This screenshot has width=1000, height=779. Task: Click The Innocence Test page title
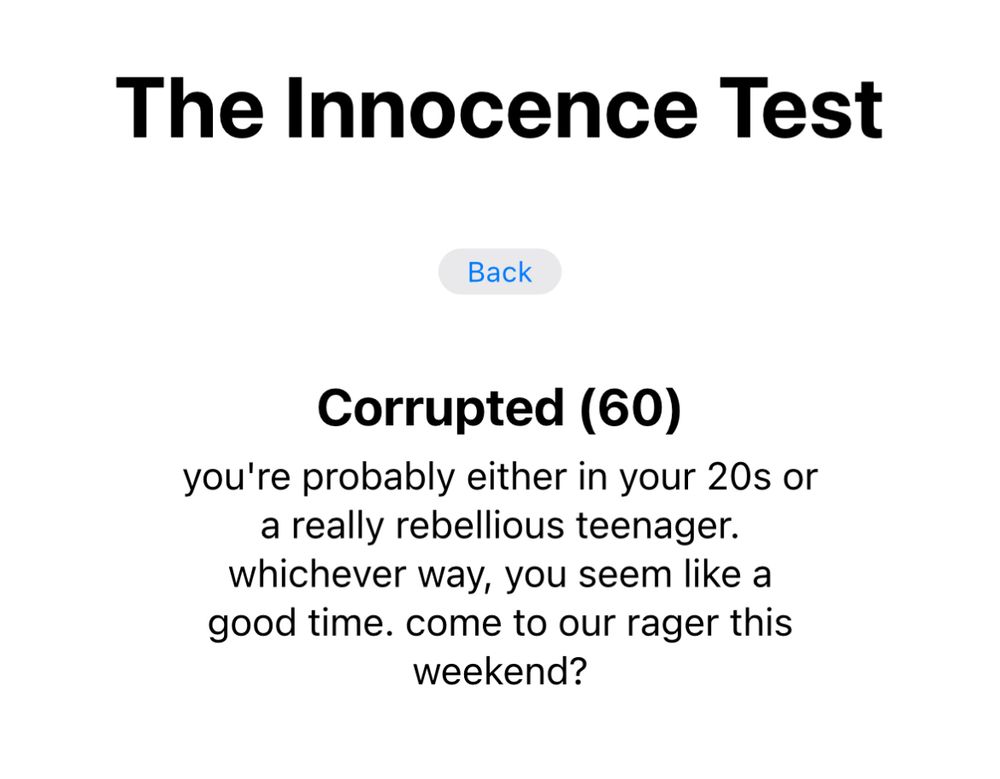tap(499, 107)
